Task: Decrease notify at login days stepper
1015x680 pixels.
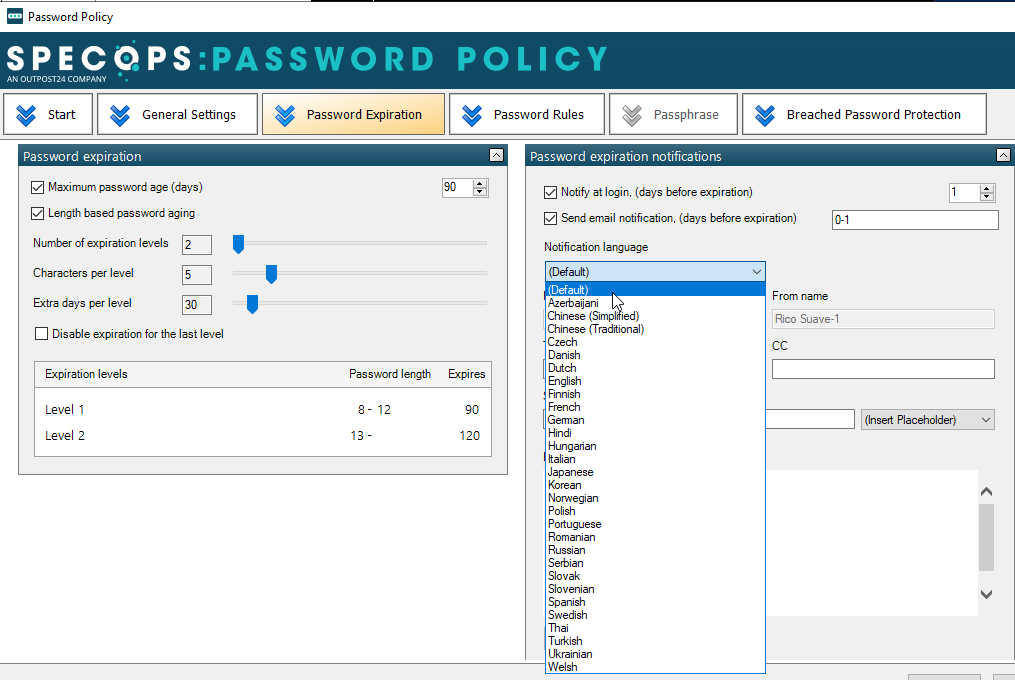Action: point(987,197)
